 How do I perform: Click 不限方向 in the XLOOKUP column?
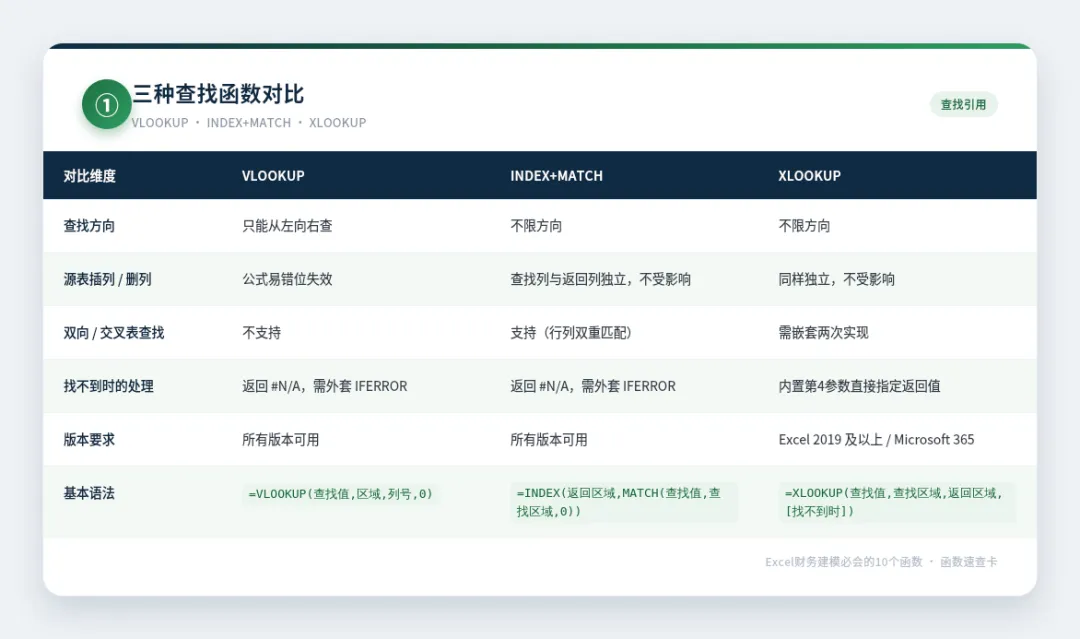tap(804, 226)
